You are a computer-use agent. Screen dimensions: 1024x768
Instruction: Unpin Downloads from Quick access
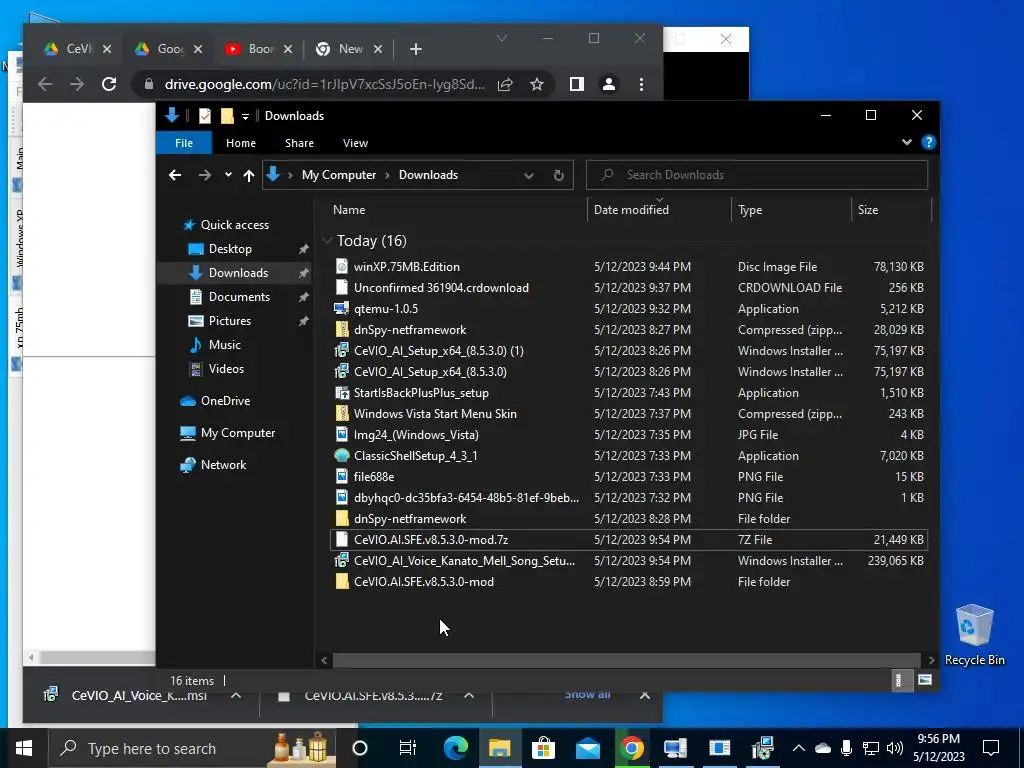coord(303,273)
